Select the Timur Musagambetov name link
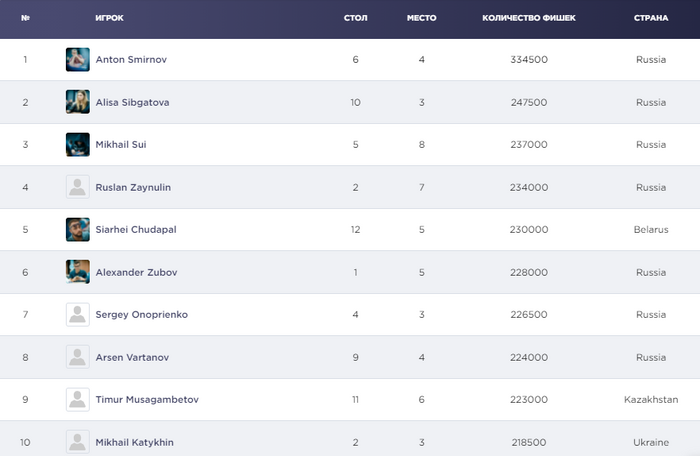The width and height of the screenshot is (700, 456). pyautogui.click(x=147, y=399)
